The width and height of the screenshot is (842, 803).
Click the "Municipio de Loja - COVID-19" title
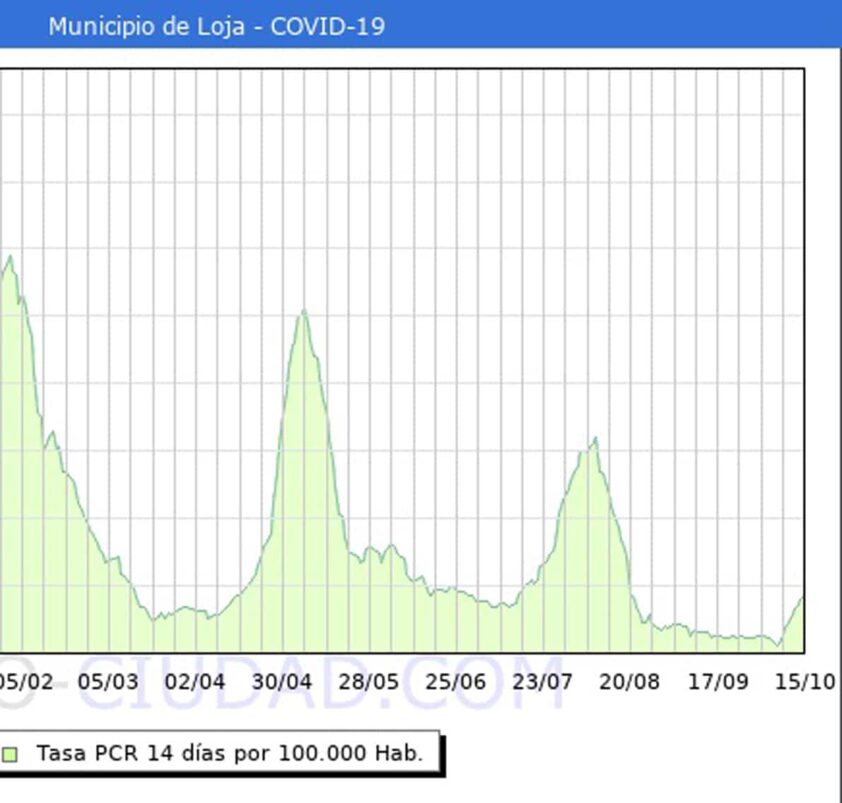(216, 26)
